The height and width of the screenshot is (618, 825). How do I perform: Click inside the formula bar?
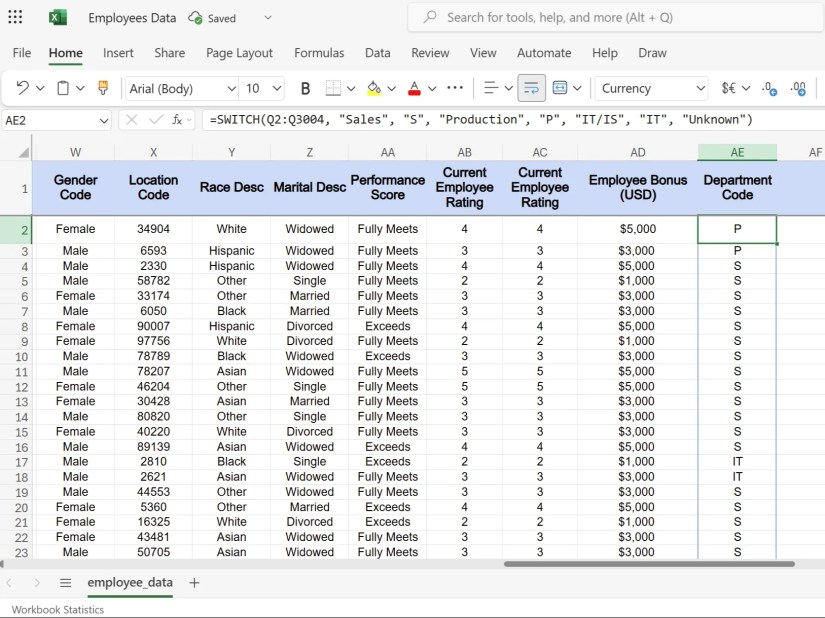coord(400,120)
